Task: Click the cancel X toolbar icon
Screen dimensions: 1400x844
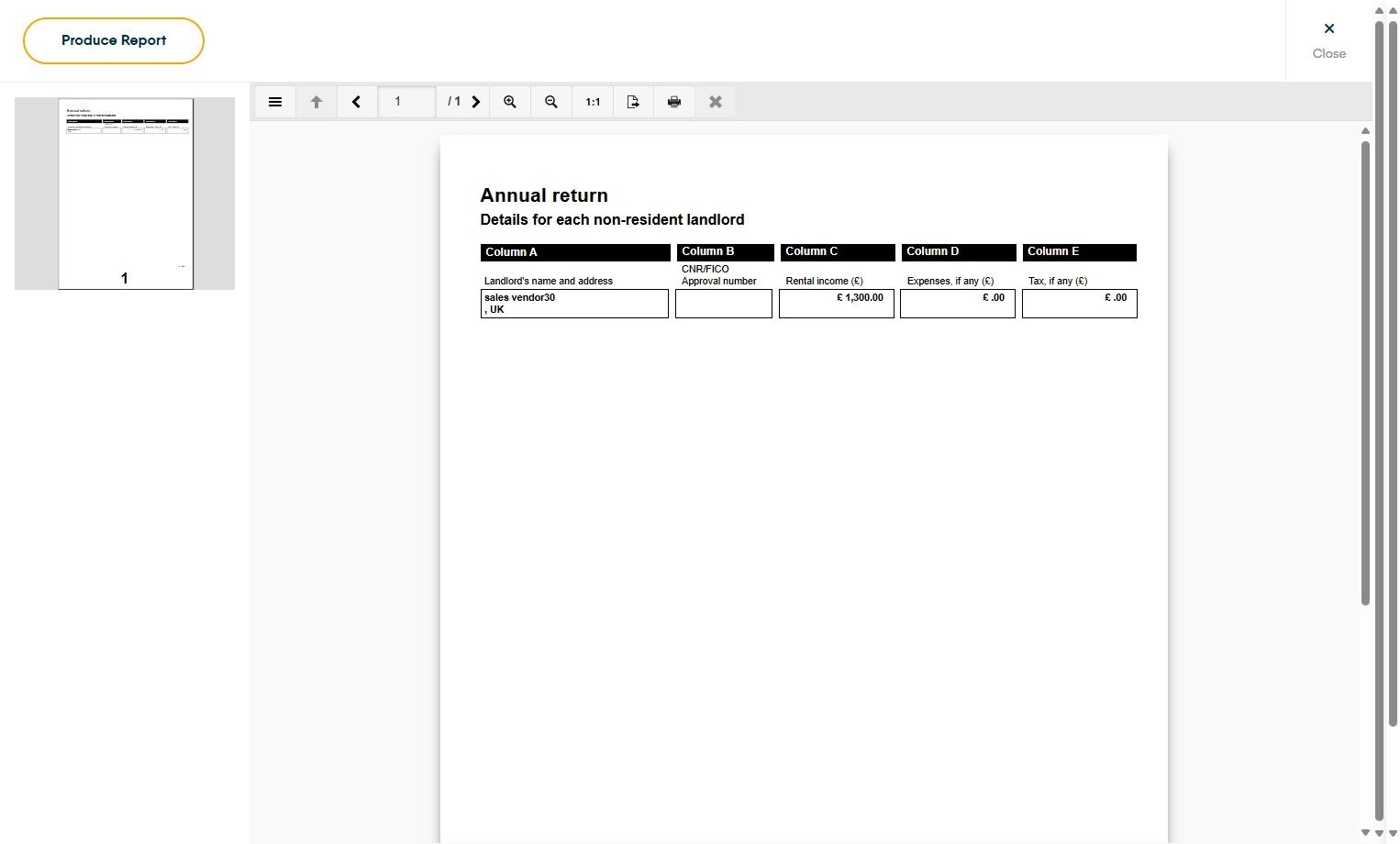Action: (x=716, y=102)
